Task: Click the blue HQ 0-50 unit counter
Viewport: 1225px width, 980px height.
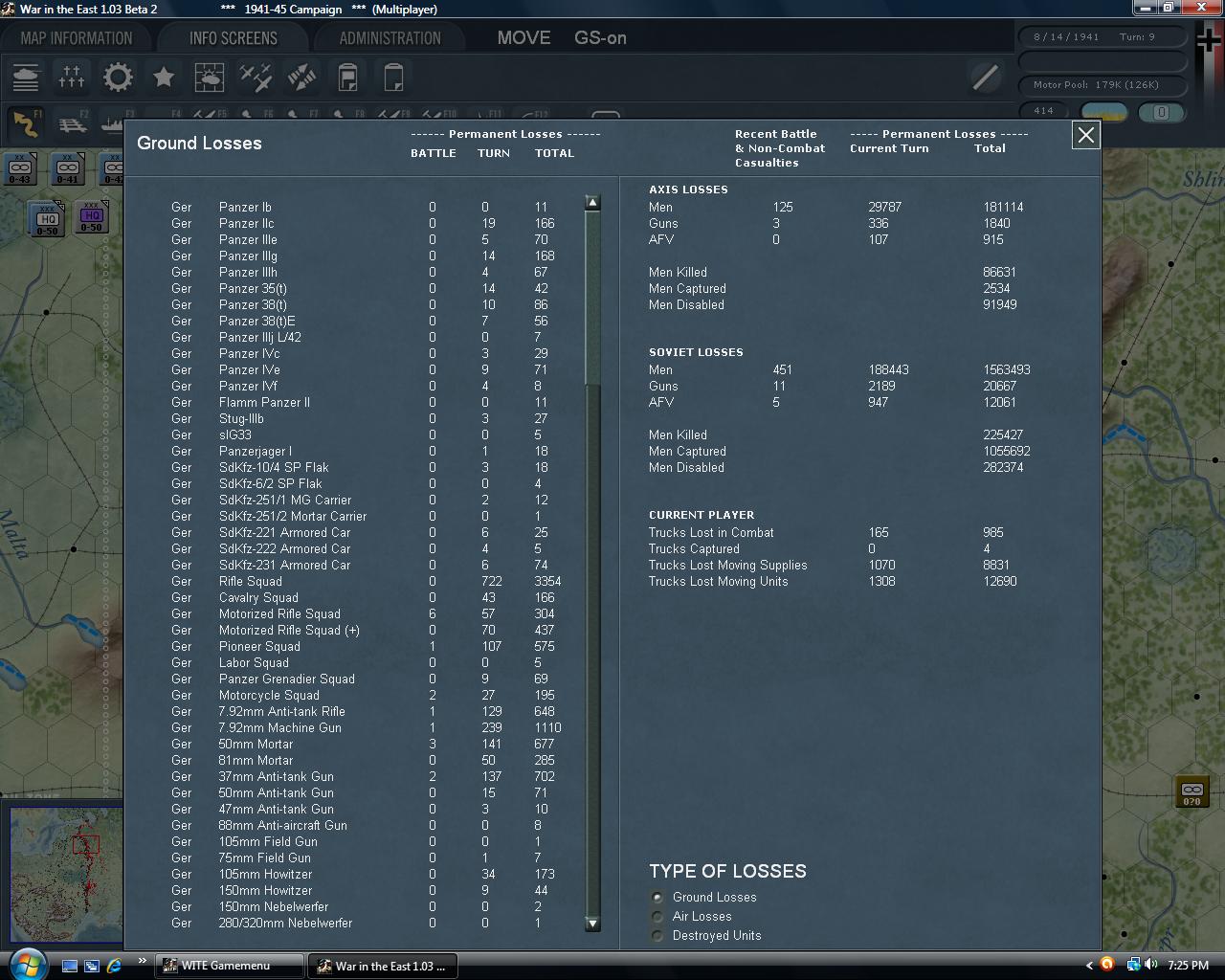Action: click(x=47, y=220)
